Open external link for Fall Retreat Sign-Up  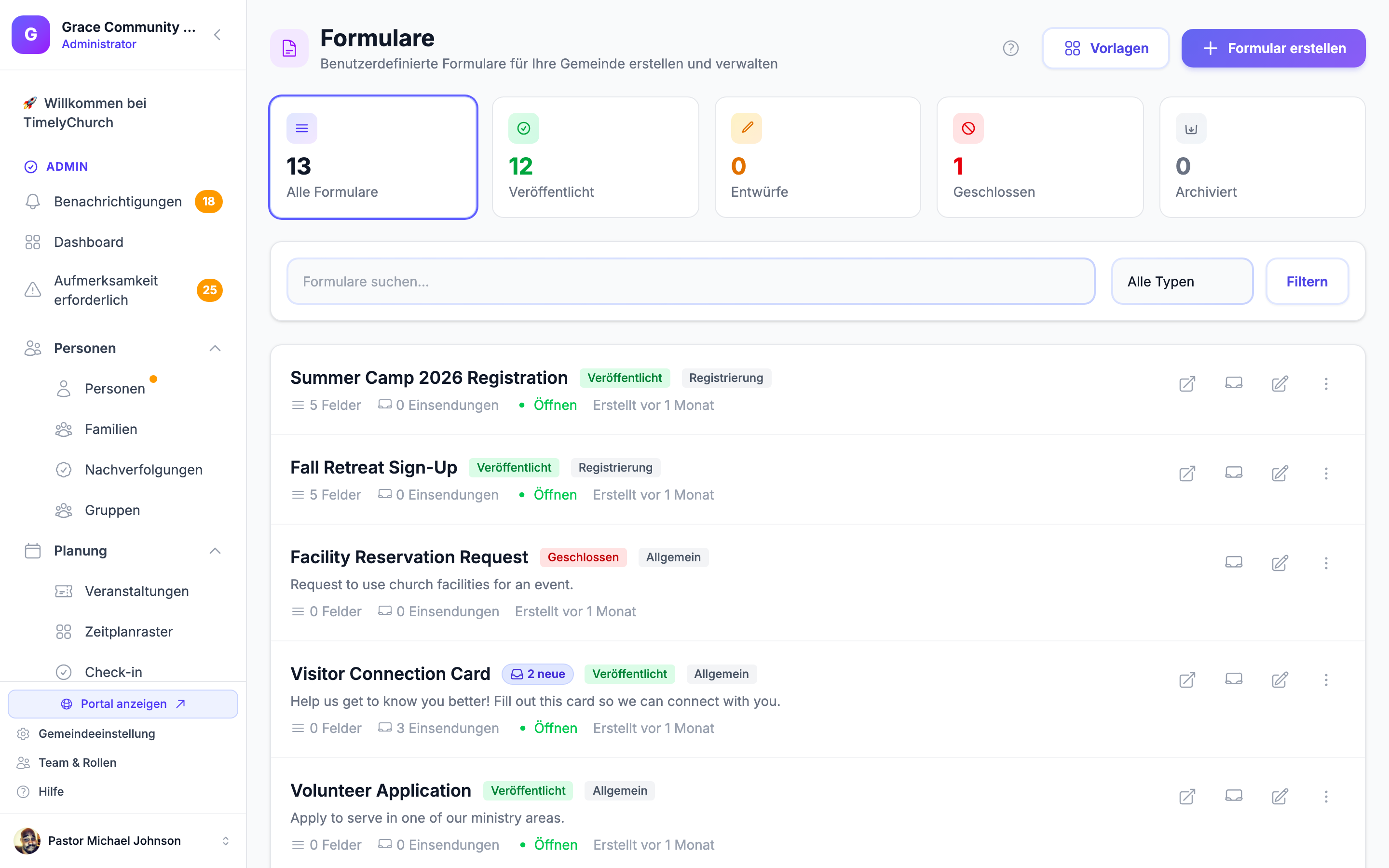[1187, 473]
